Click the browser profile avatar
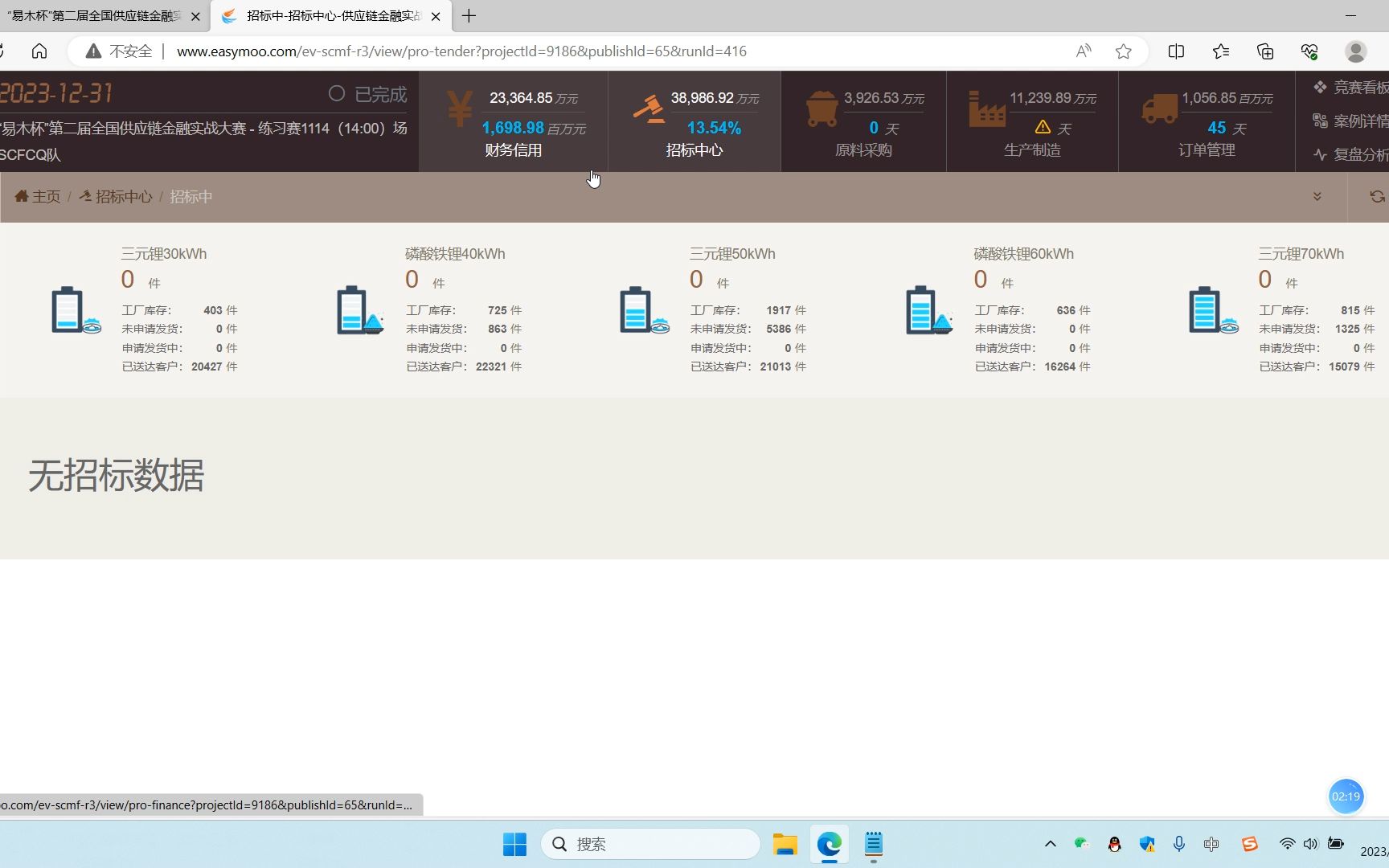 (1356, 51)
